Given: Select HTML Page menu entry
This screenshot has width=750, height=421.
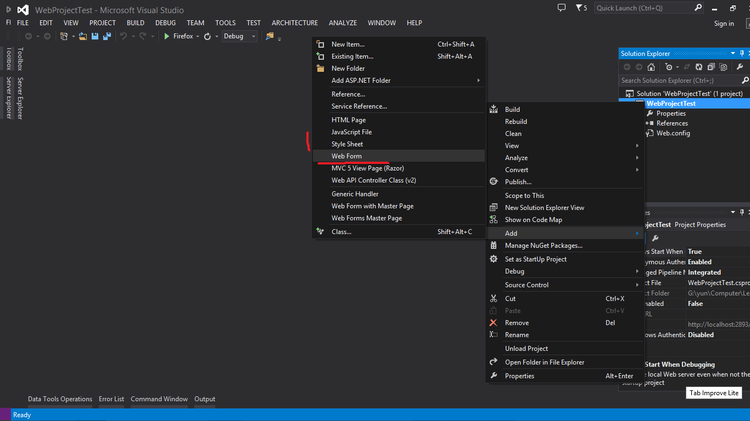Looking at the screenshot, I should (398, 120).
